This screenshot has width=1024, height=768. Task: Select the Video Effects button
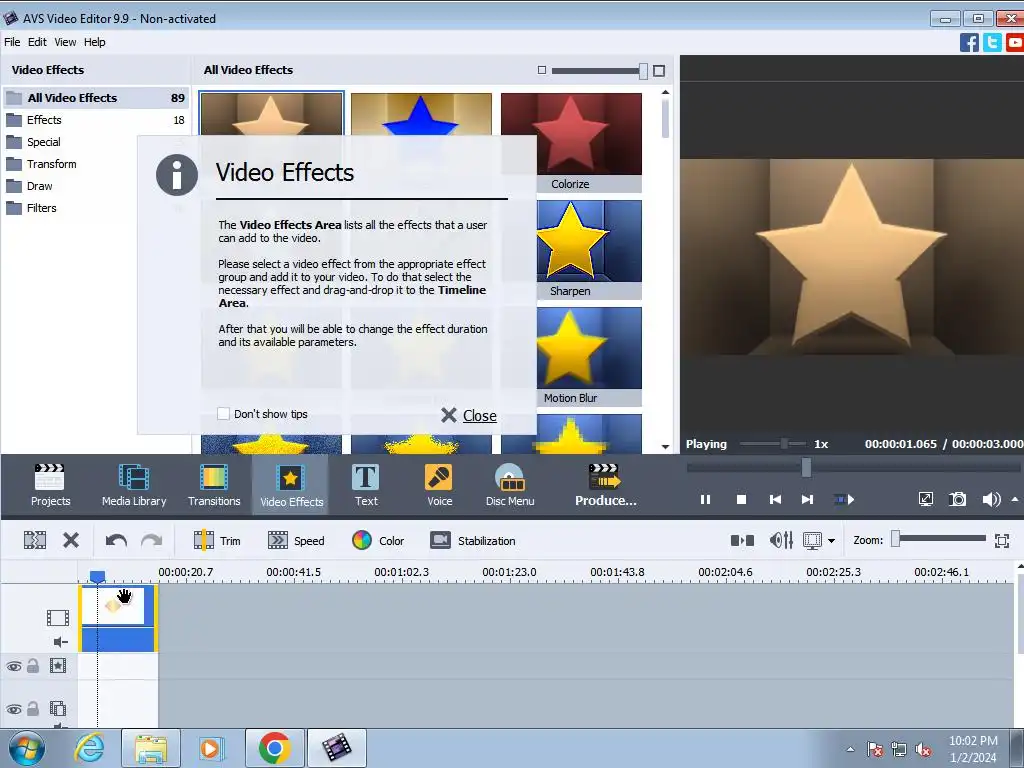click(x=291, y=485)
